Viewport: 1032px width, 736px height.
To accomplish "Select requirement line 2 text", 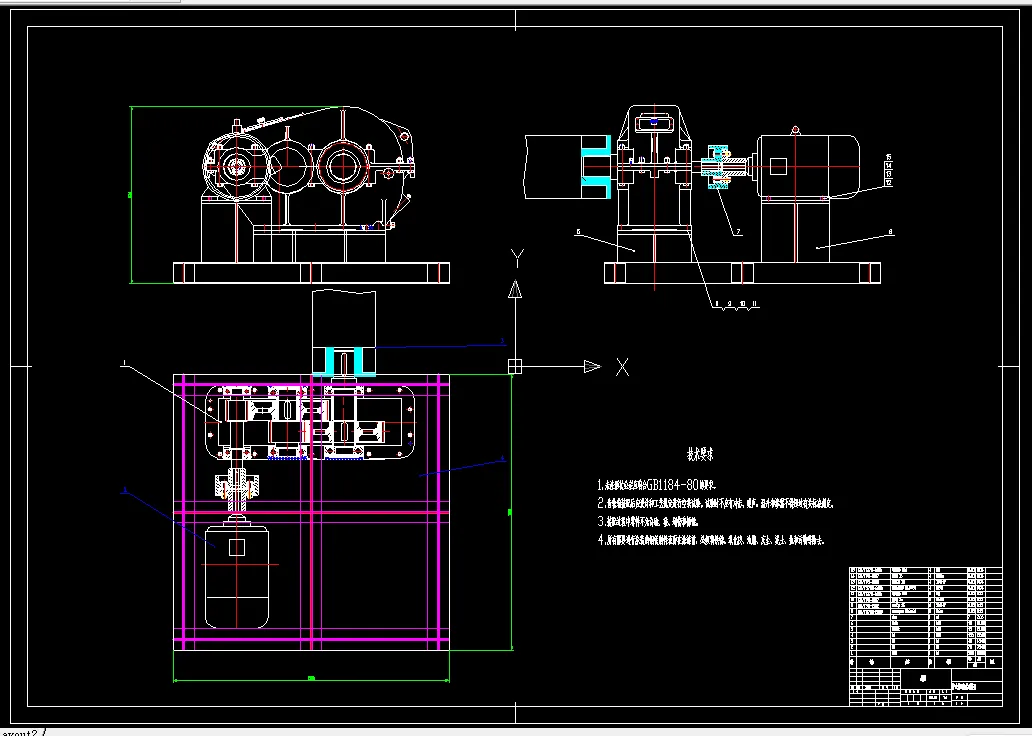I will [x=715, y=504].
